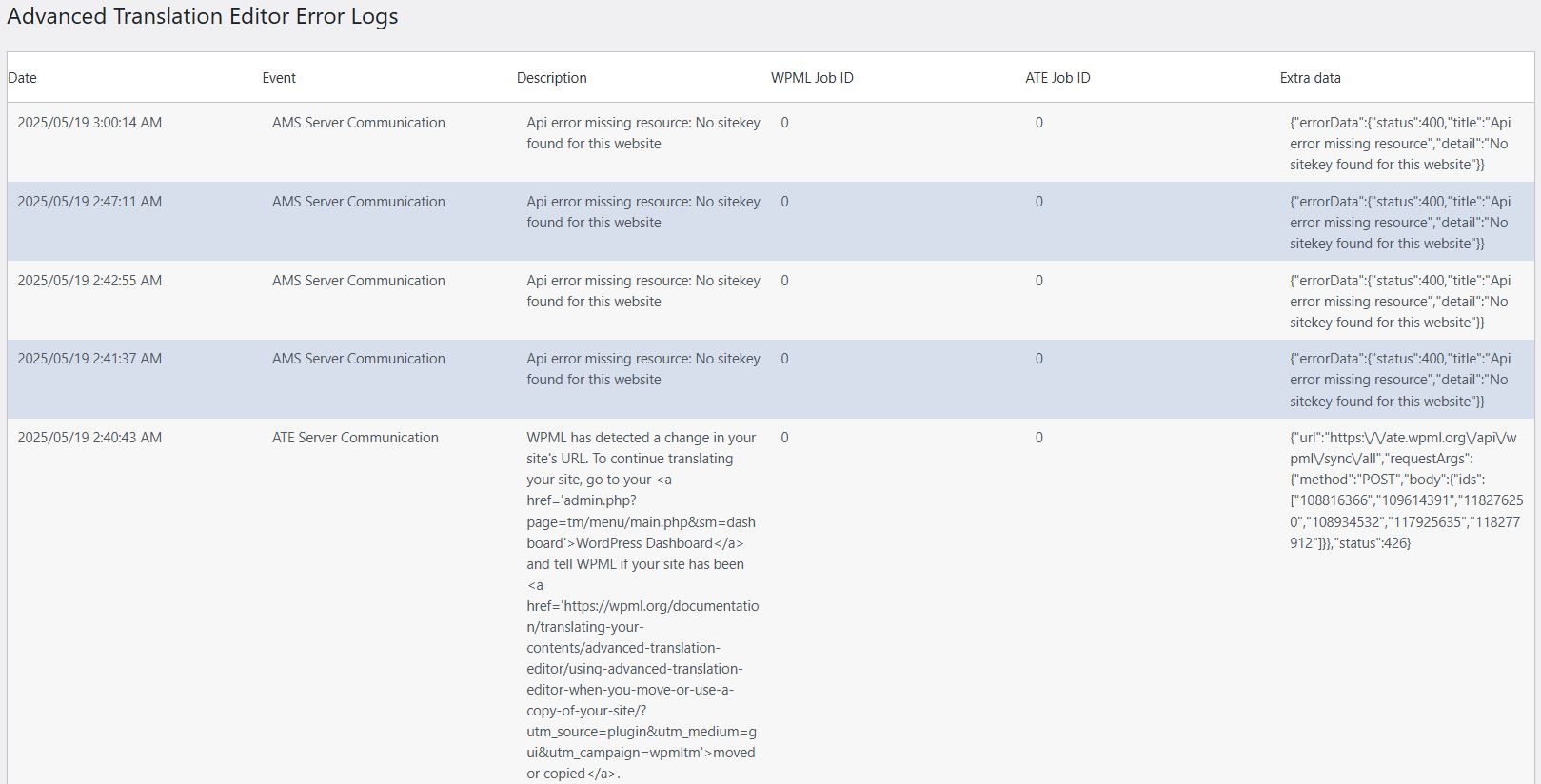Viewport: 1541px width, 784px height.
Task: Click the sitekey error description in 2:41:37 AM row
Action: [x=643, y=369]
